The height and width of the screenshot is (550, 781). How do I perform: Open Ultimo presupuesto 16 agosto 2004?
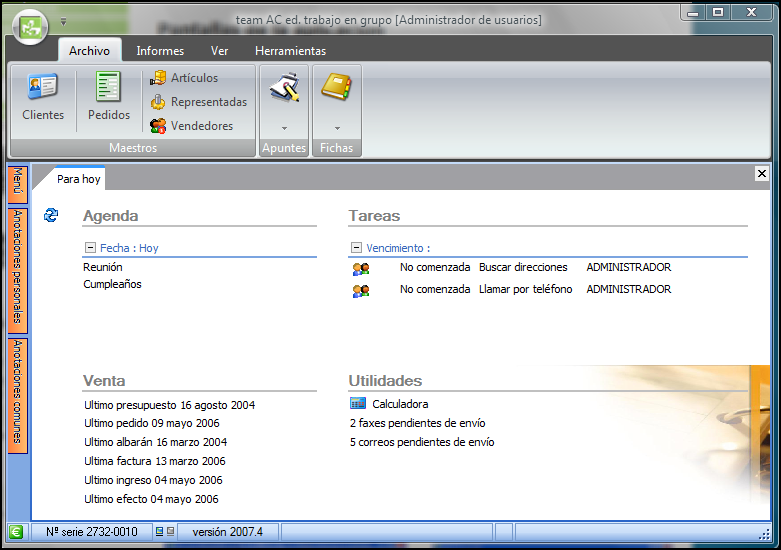click(x=169, y=405)
